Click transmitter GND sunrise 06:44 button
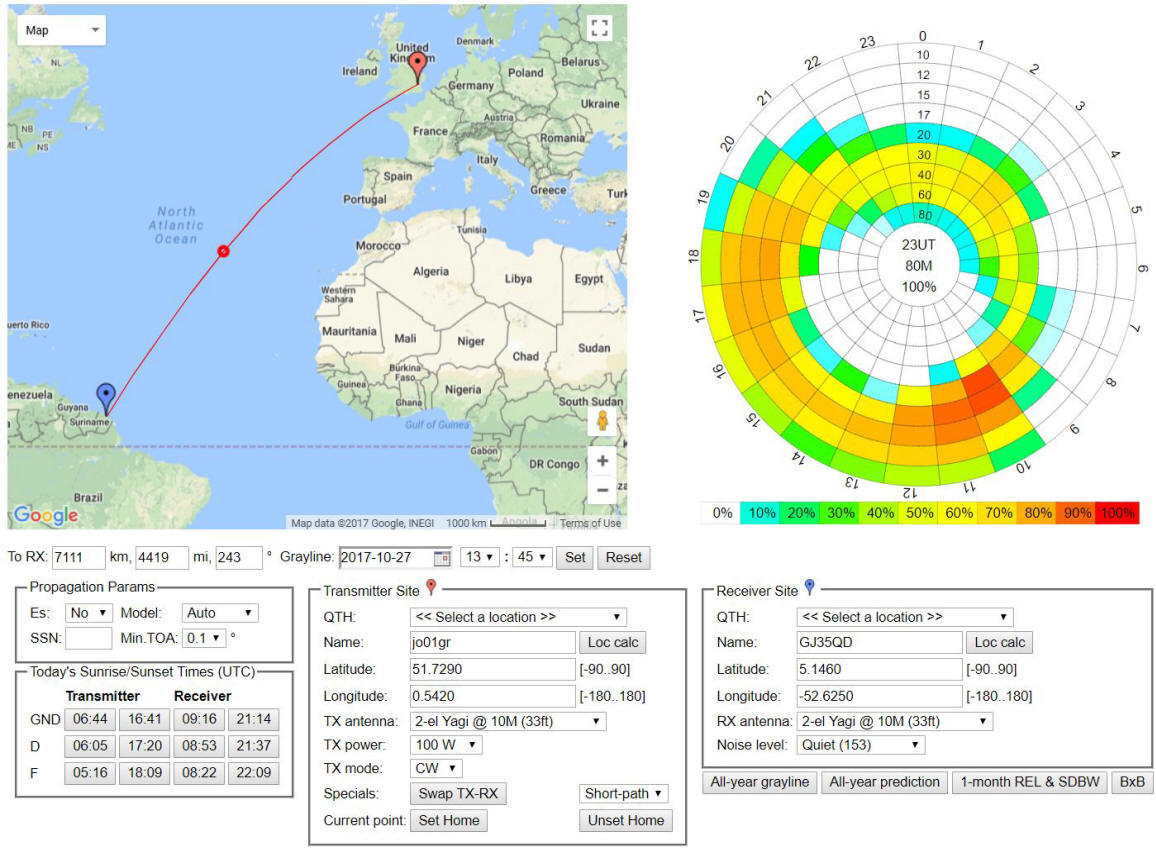1156x850 pixels. point(90,719)
